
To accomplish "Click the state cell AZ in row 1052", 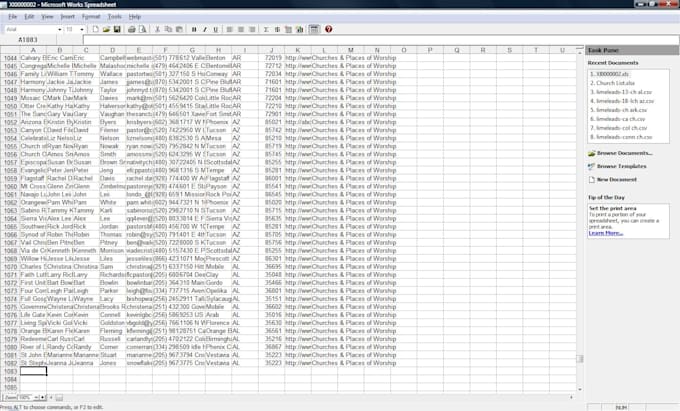I will click(245, 122).
